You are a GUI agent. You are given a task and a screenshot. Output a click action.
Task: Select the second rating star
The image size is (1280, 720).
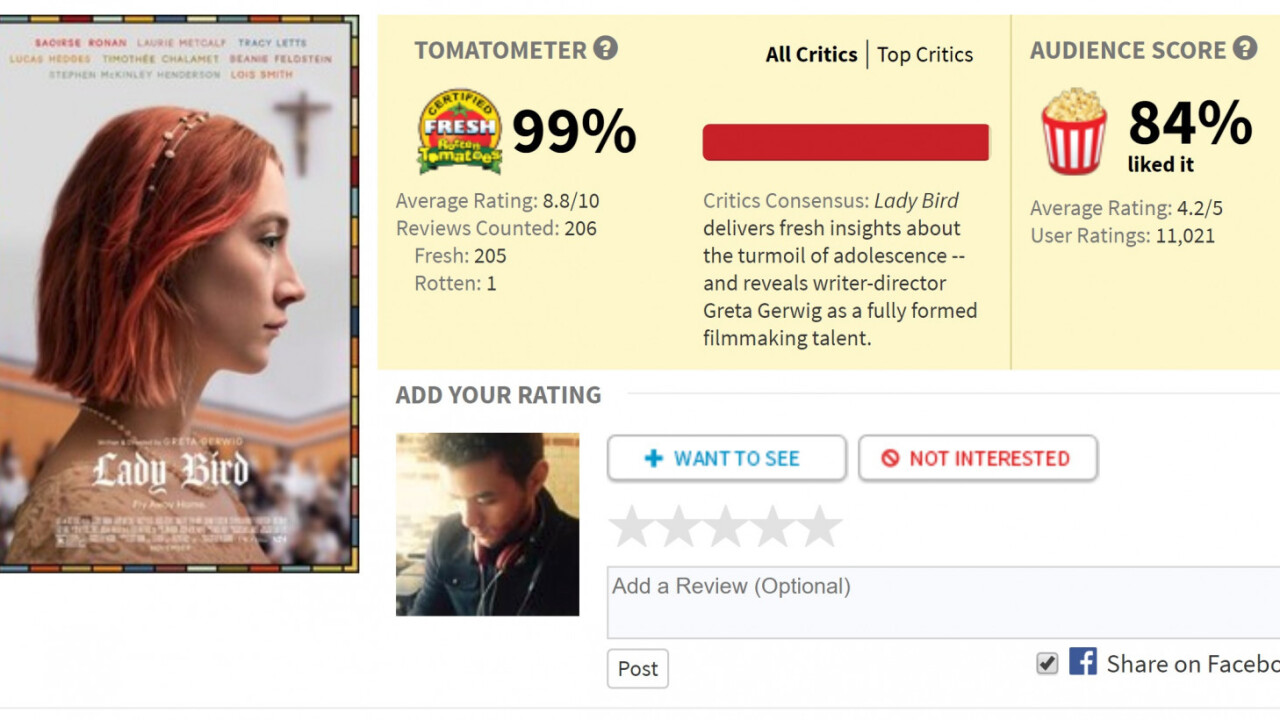(678, 527)
